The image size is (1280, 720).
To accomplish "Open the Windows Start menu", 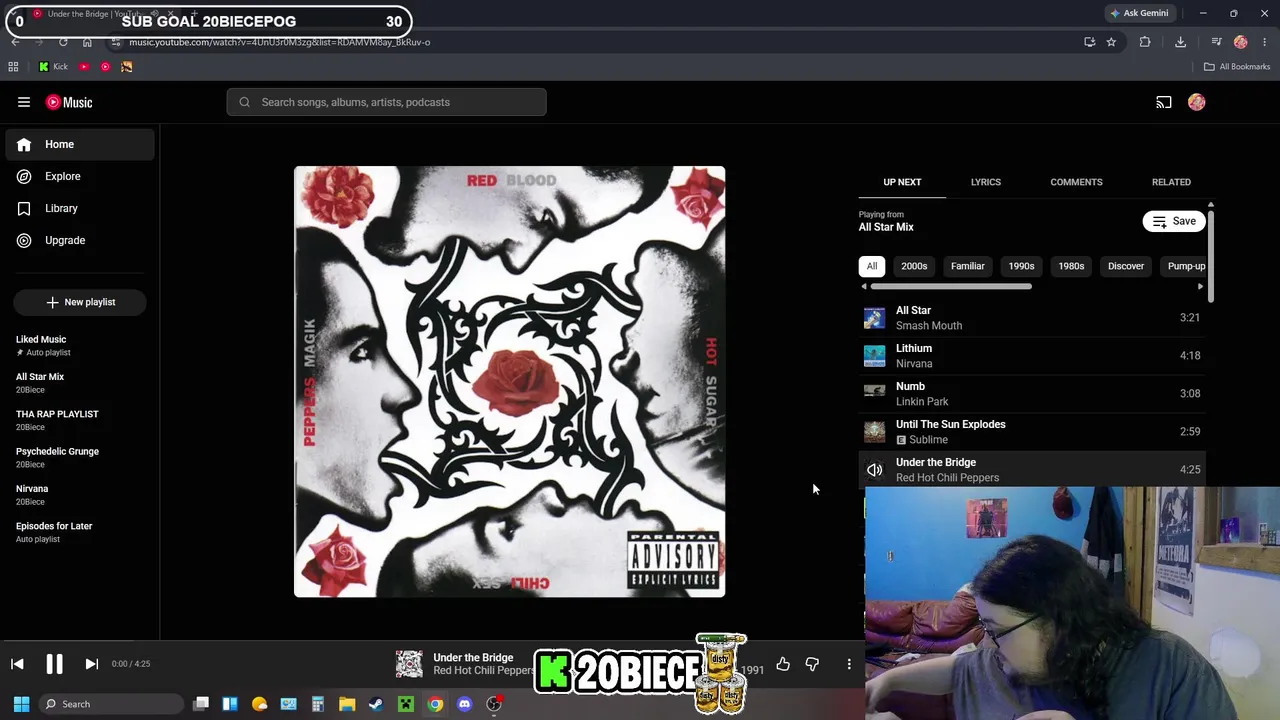I will pos(21,704).
